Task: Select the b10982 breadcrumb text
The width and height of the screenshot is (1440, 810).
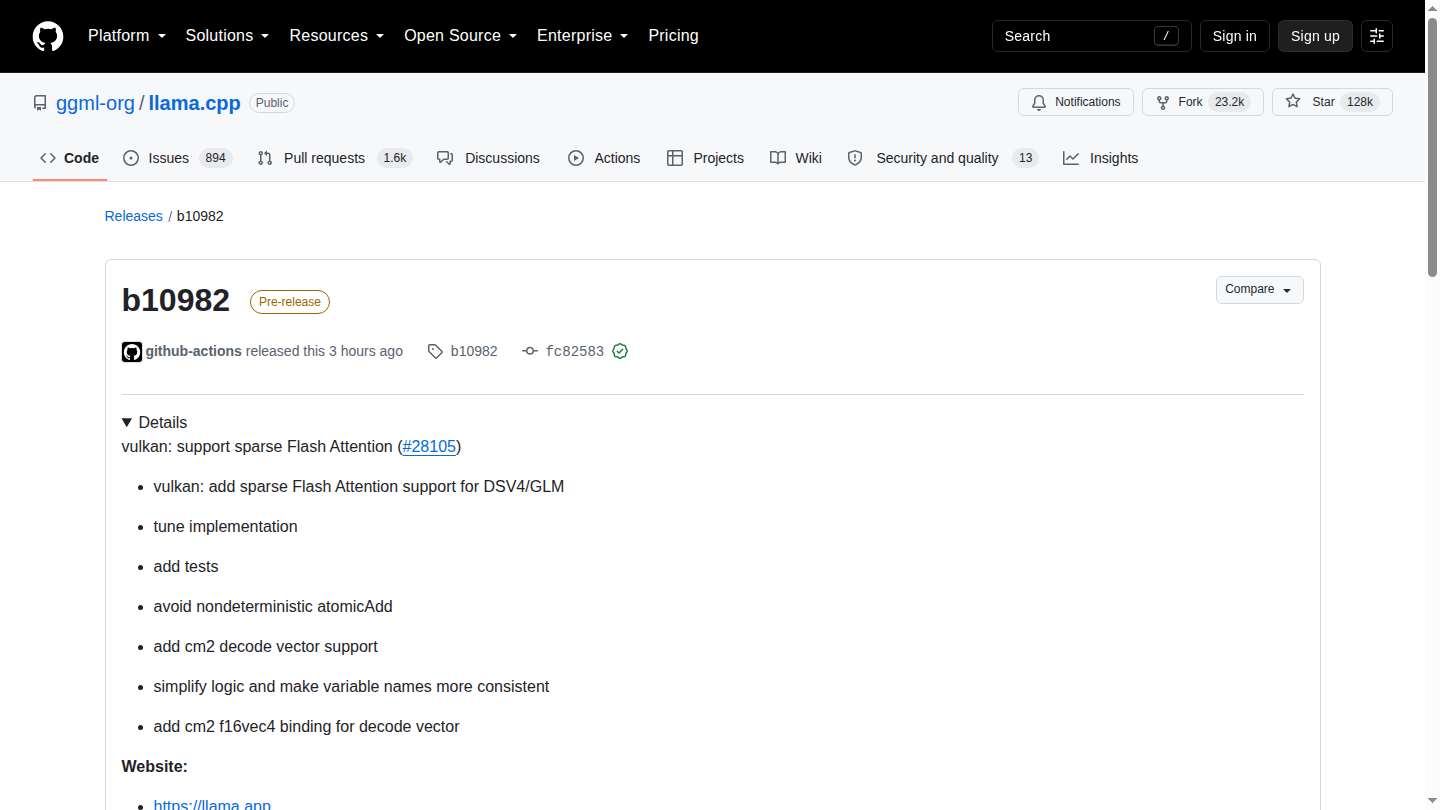Action: [x=200, y=216]
